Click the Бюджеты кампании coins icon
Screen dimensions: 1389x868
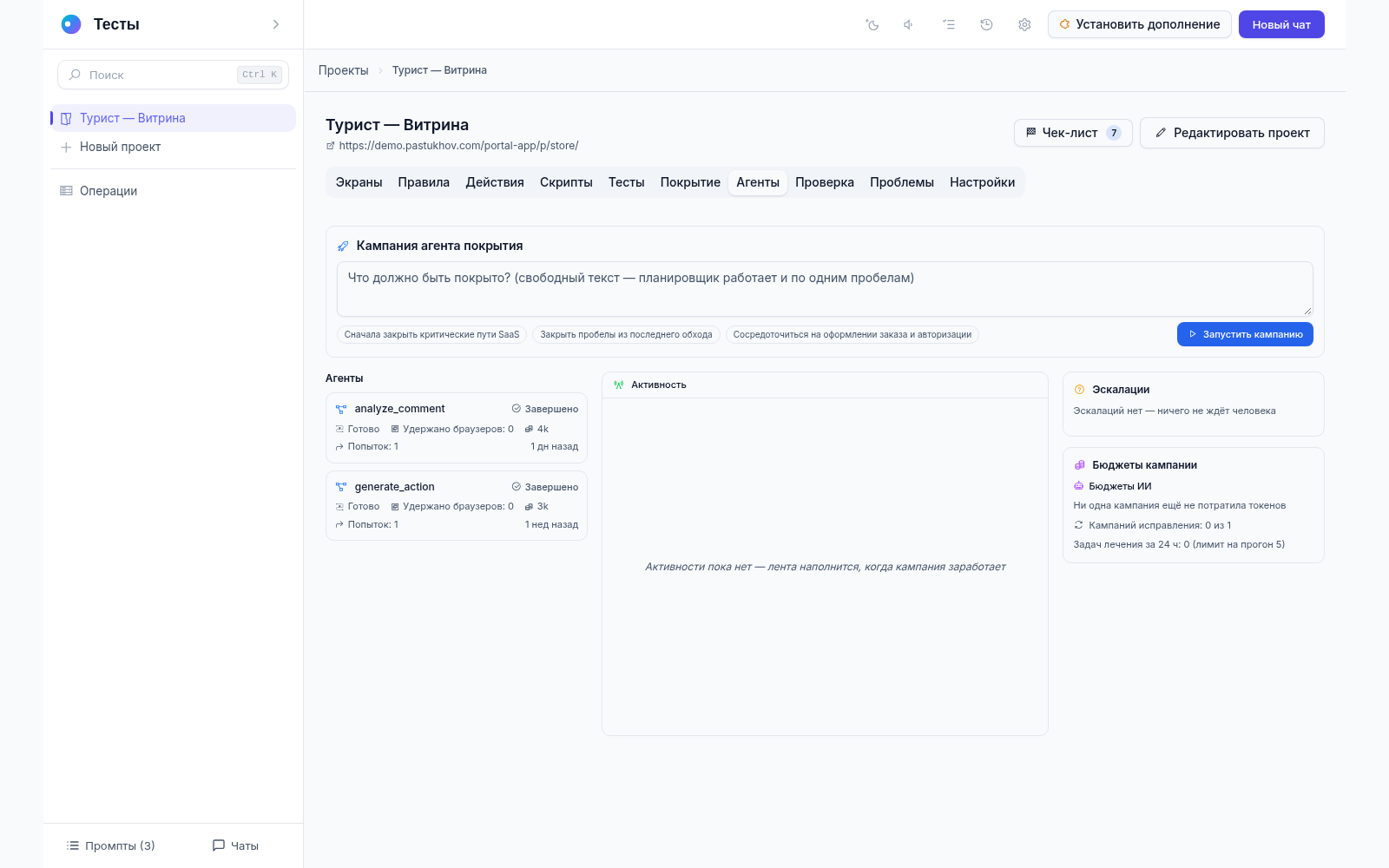pyautogui.click(x=1080, y=465)
